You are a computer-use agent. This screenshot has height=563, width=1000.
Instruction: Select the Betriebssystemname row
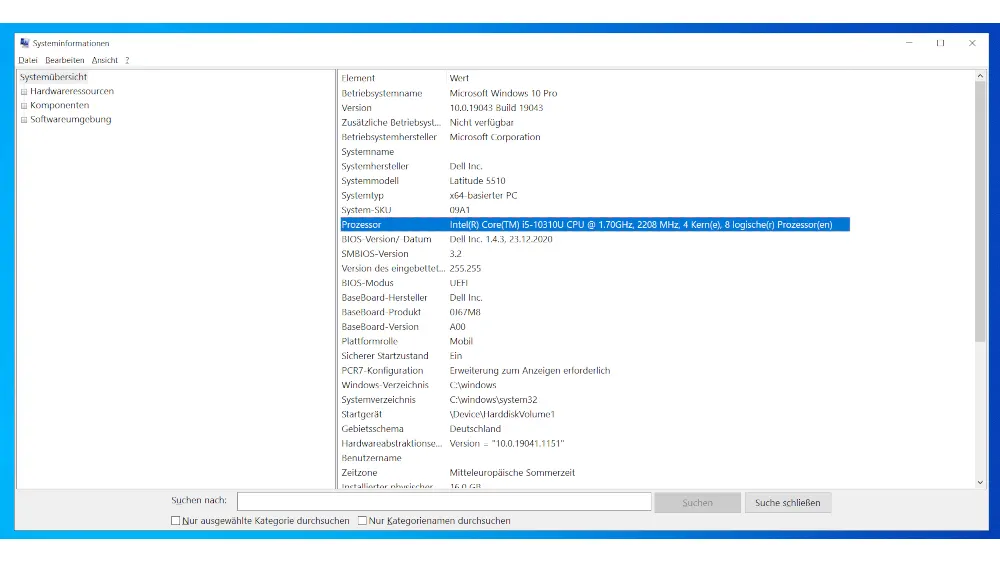595,93
